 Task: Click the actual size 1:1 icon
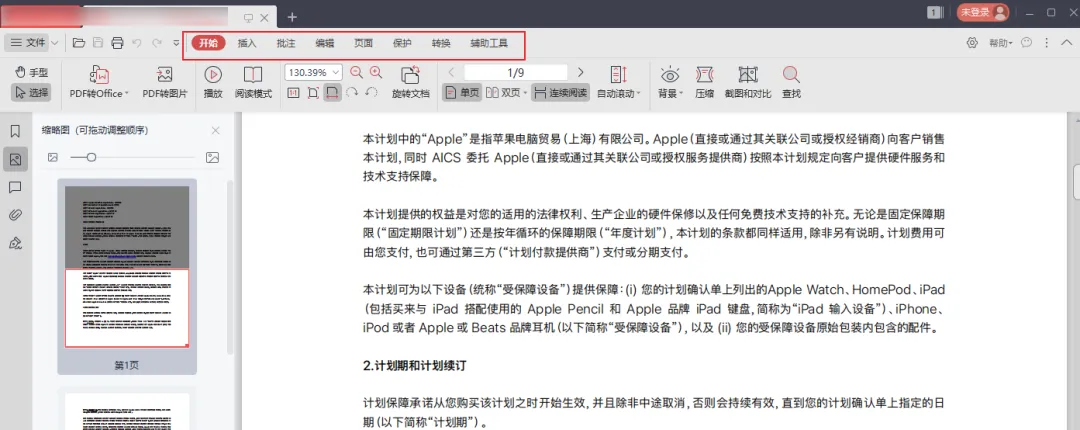(x=293, y=92)
